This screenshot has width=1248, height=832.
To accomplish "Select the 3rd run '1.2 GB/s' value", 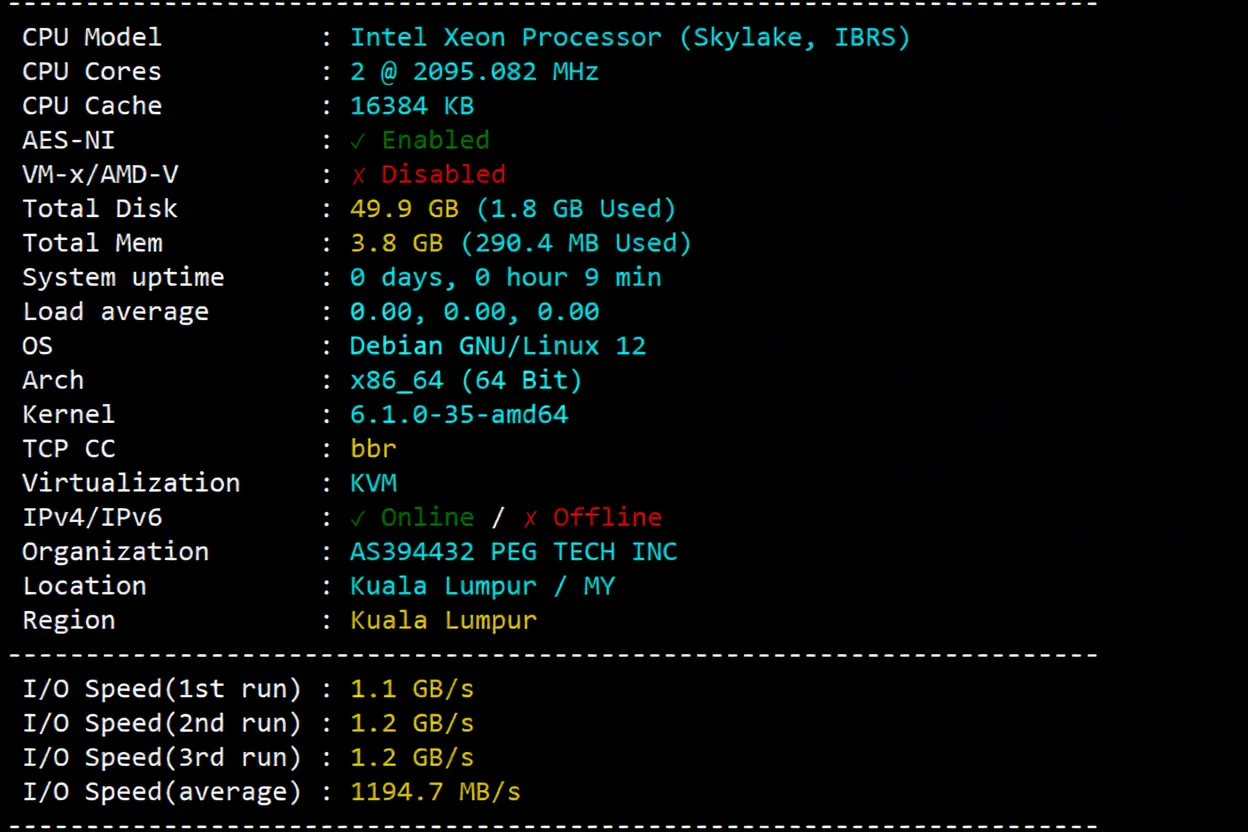I will pos(412,758).
